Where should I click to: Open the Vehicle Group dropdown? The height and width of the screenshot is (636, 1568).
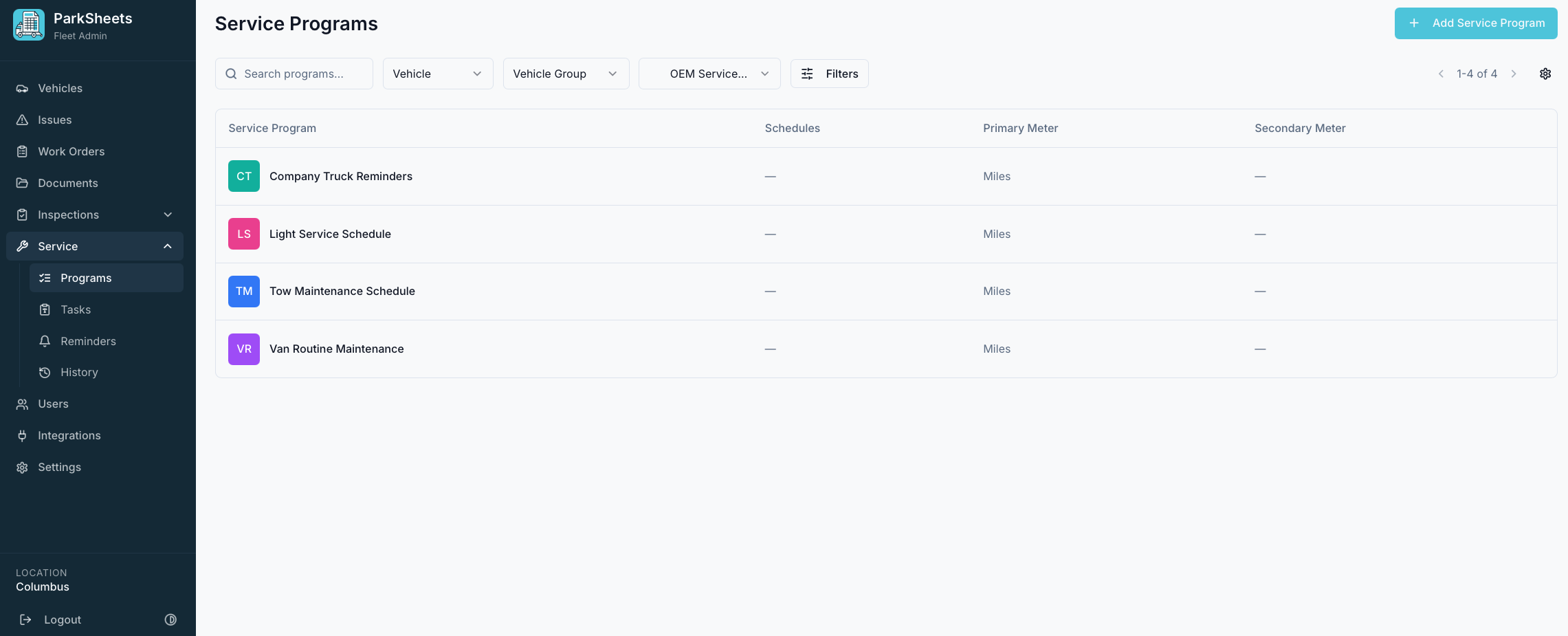click(x=565, y=74)
